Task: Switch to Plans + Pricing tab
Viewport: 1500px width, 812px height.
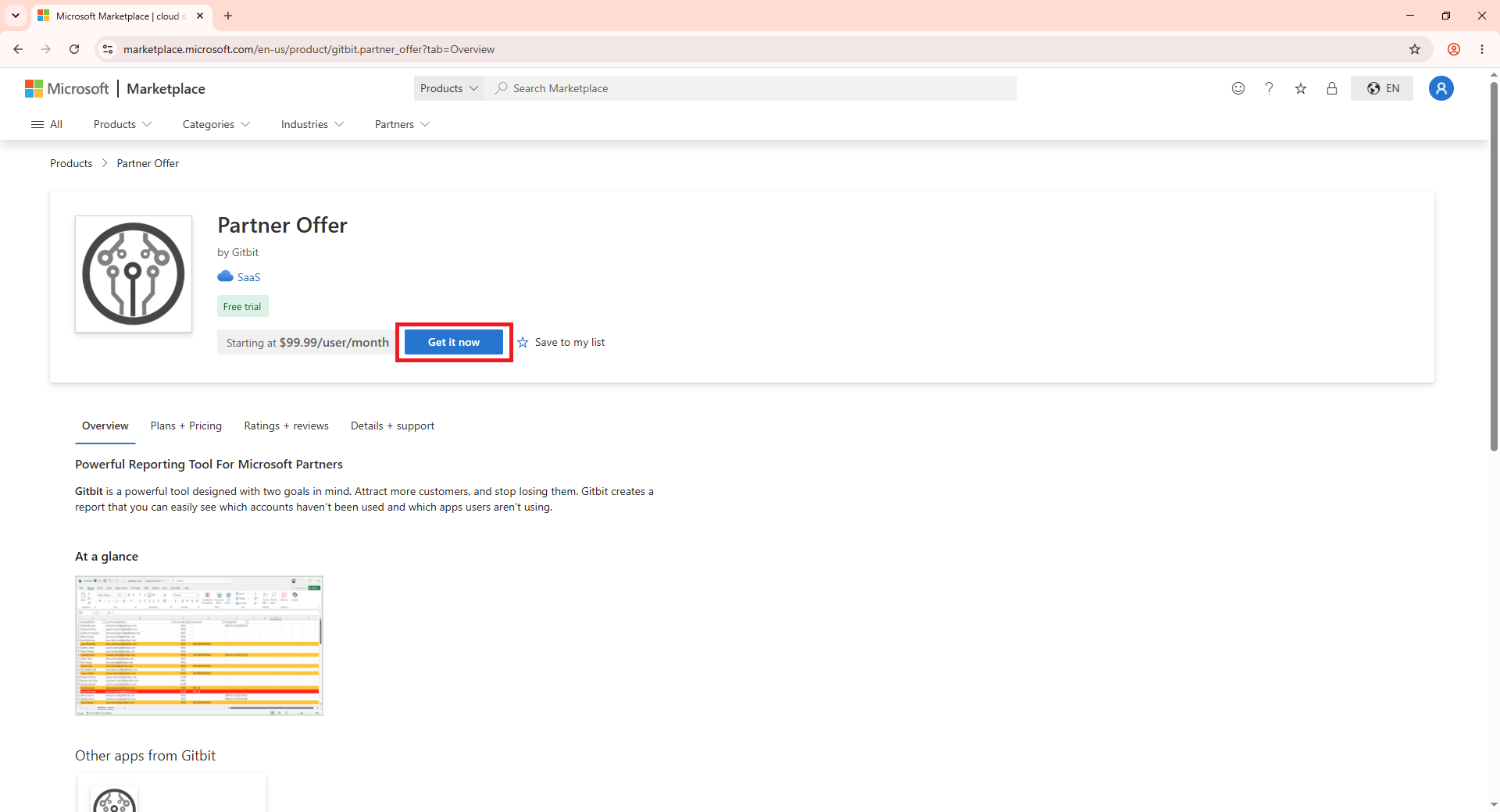Action: (186, 426)
